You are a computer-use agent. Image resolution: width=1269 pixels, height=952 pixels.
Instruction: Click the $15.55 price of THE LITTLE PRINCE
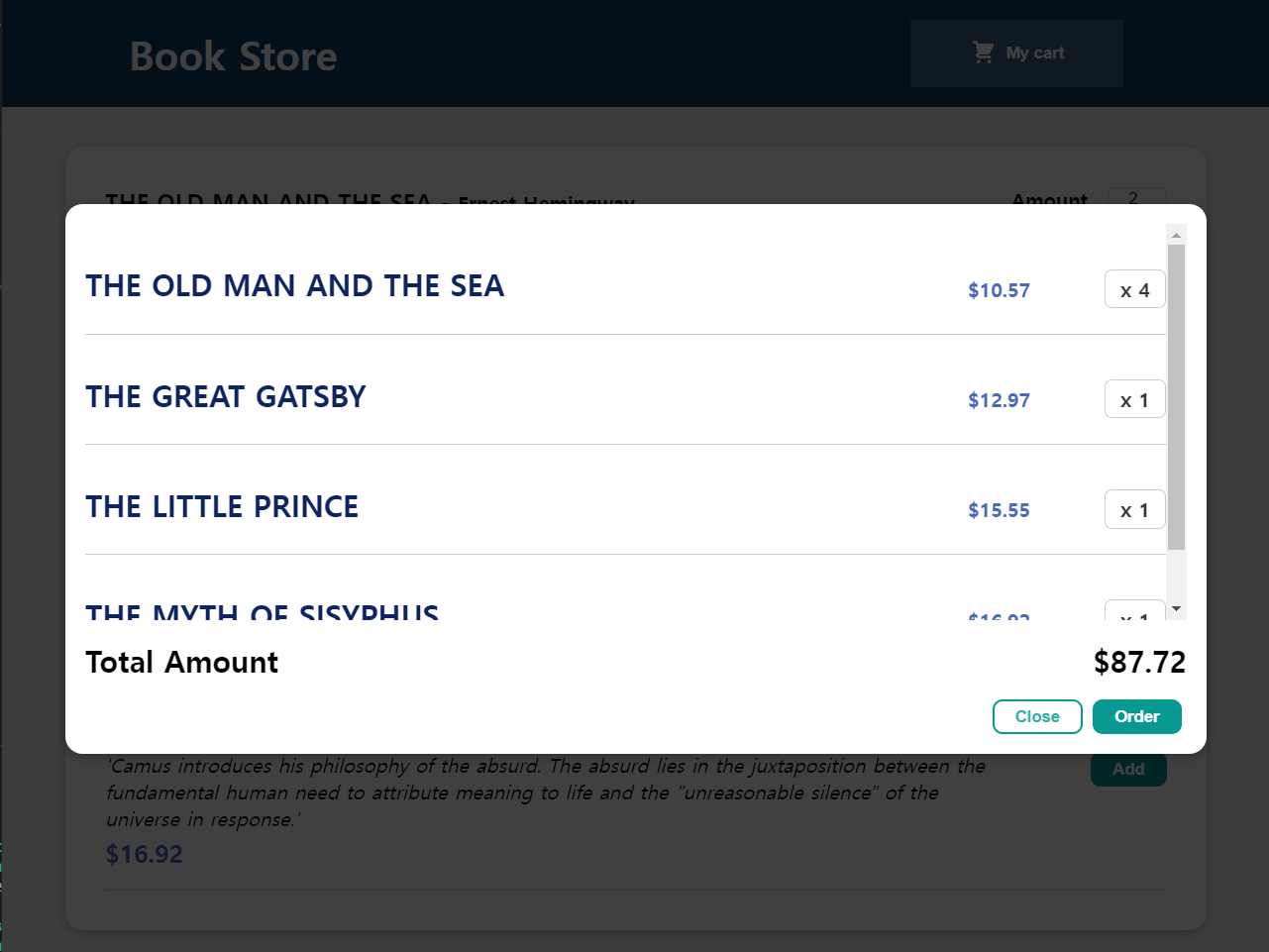[999, 509]
